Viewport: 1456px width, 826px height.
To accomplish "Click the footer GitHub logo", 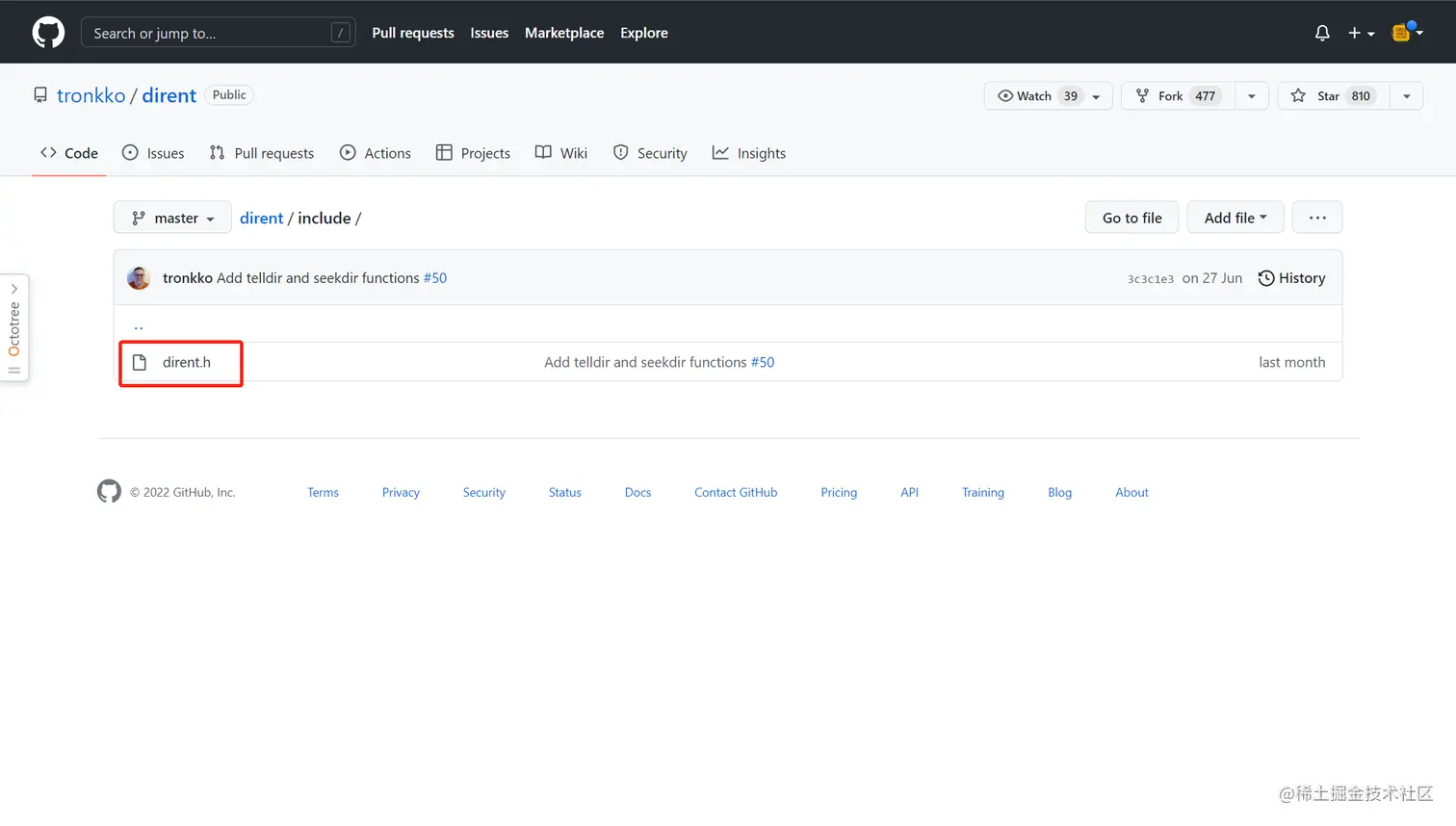I will (x=109, y=491).
